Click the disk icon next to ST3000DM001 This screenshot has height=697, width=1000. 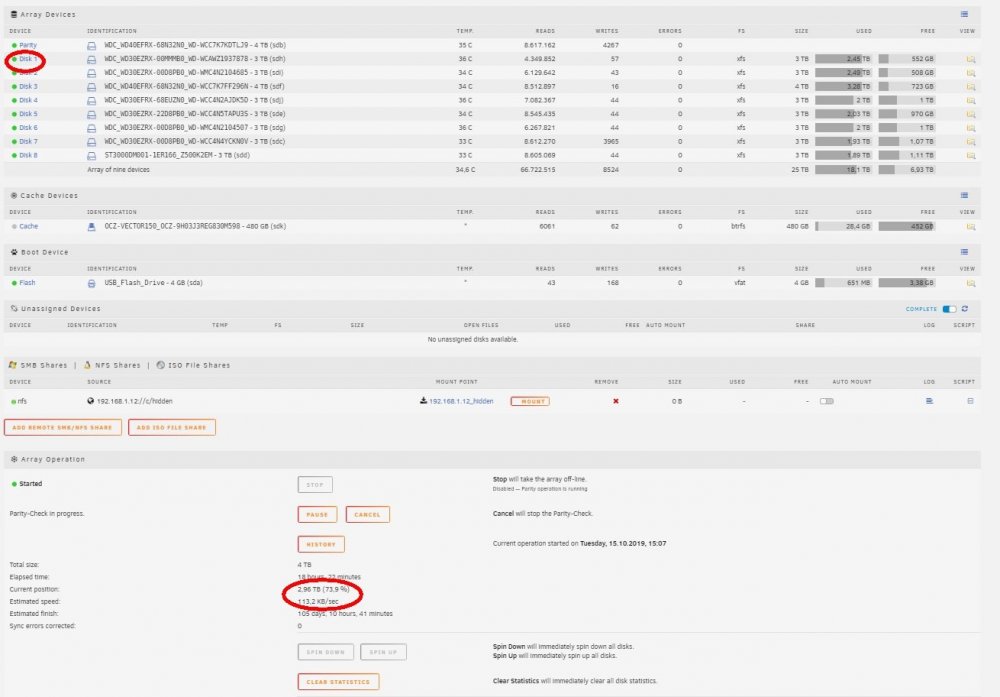pos(91,156)
